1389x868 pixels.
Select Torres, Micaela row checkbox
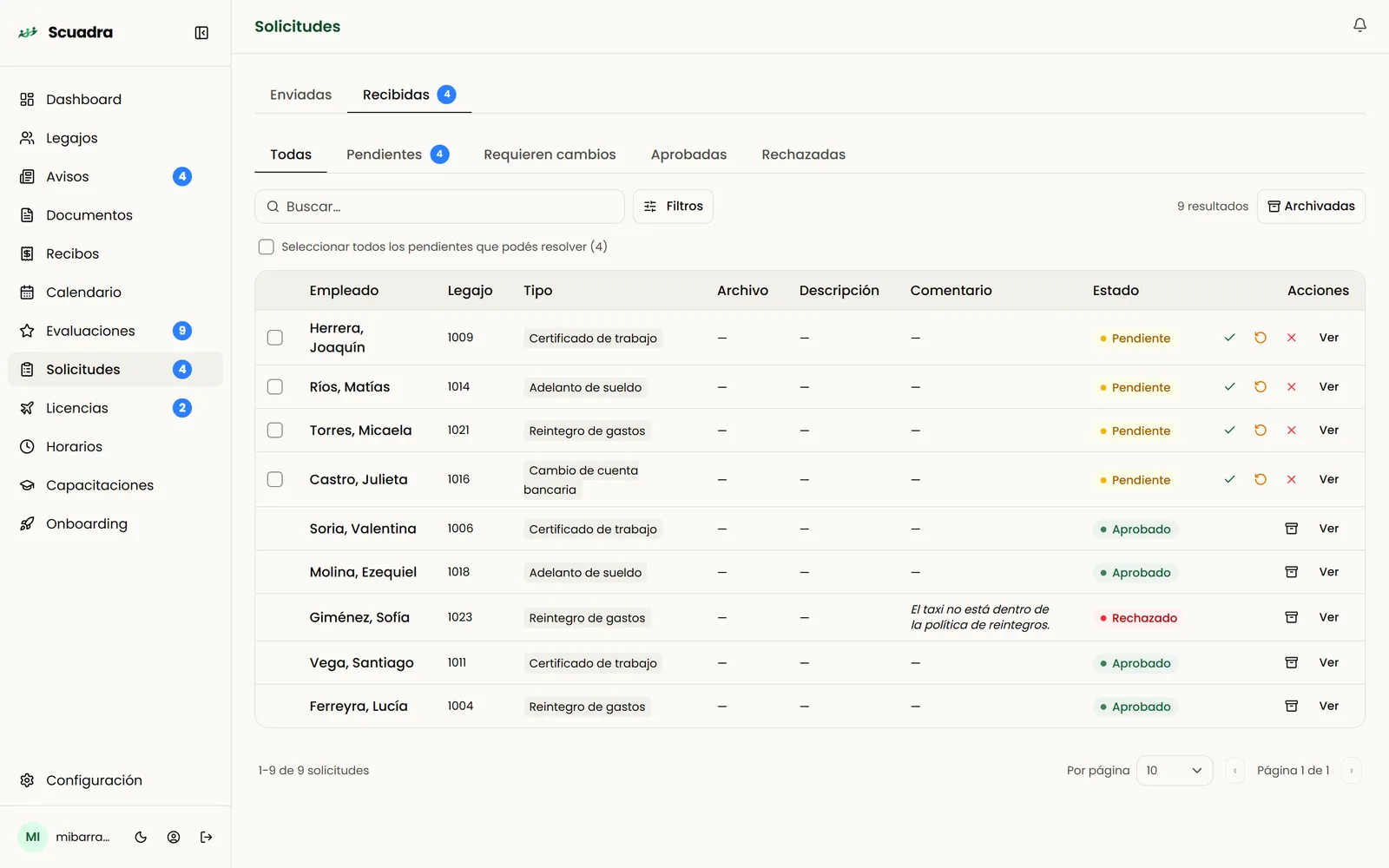pyautogui.click(x=275, y=431)
